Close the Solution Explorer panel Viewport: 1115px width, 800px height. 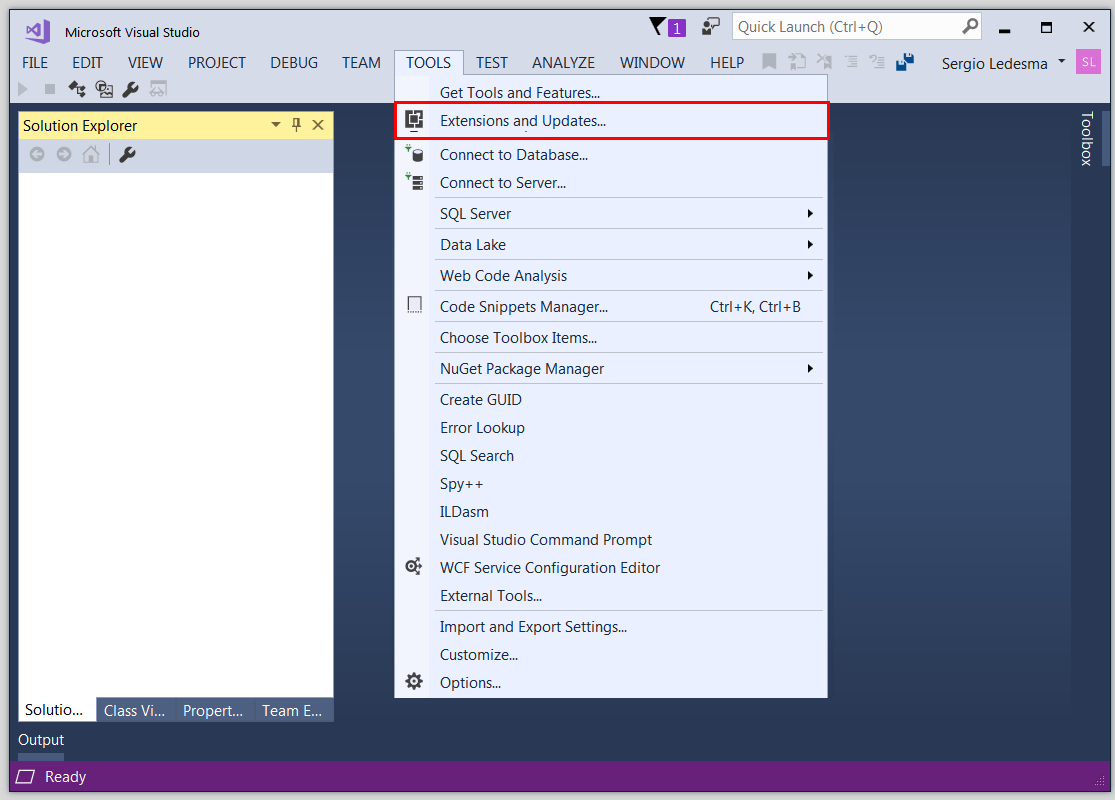click(318, 125)
